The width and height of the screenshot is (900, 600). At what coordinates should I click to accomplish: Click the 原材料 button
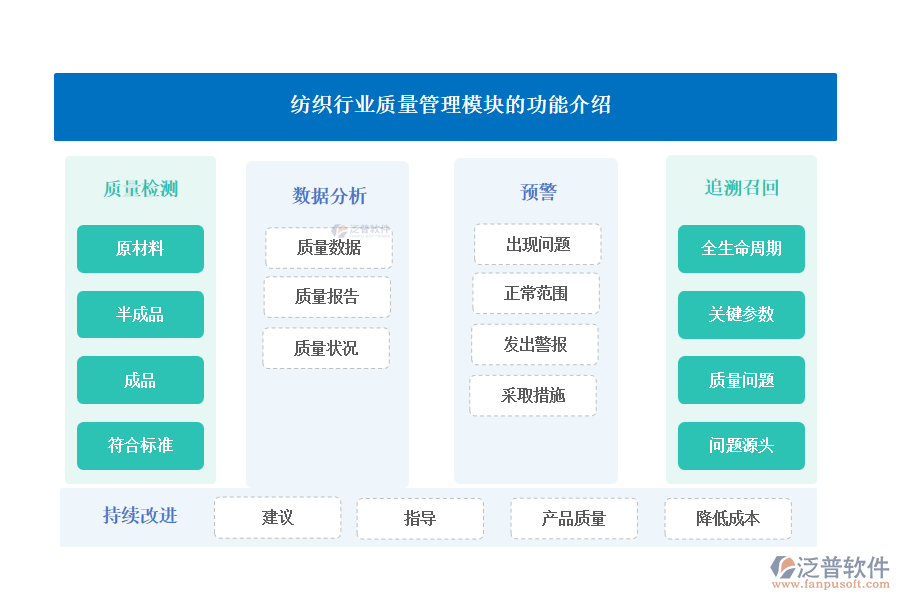(140, 249)
